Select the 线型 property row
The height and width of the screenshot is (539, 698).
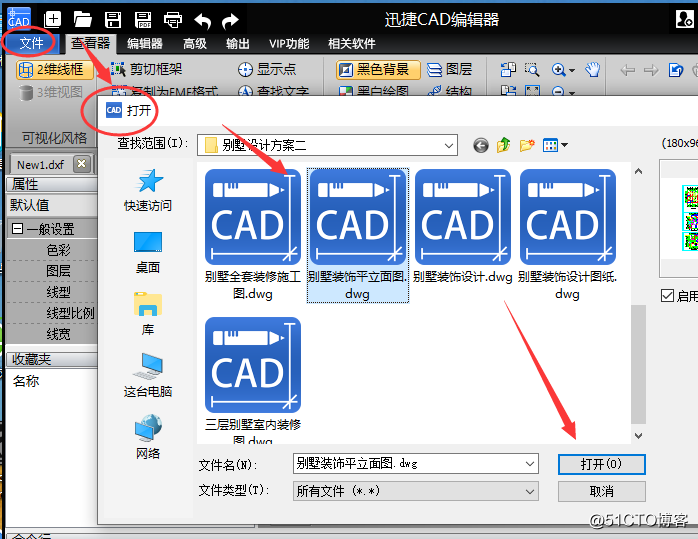point(58,292)
